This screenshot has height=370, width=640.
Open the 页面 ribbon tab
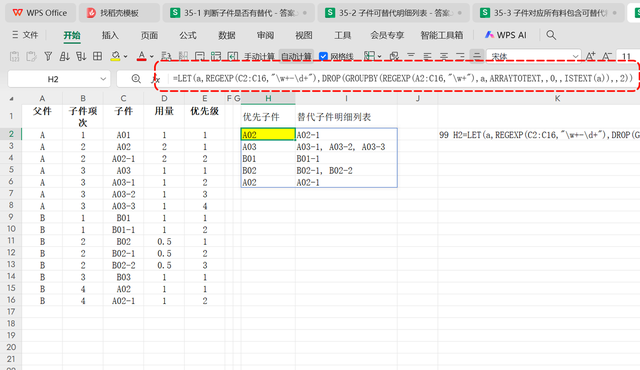pos(149,35)
